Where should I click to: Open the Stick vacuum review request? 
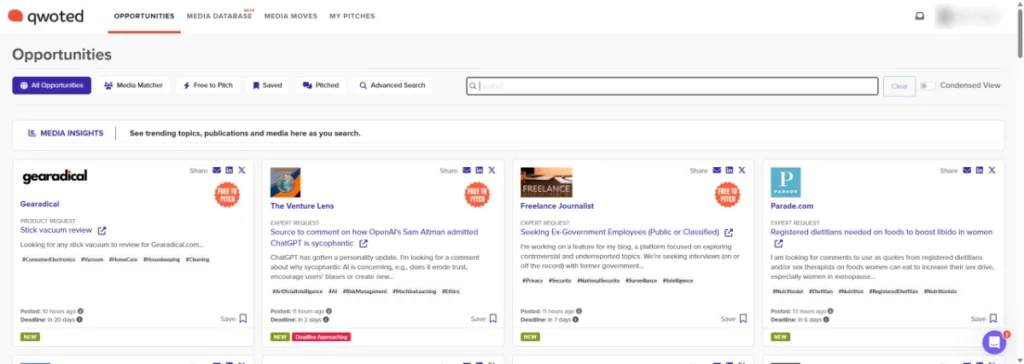[57, 230]
